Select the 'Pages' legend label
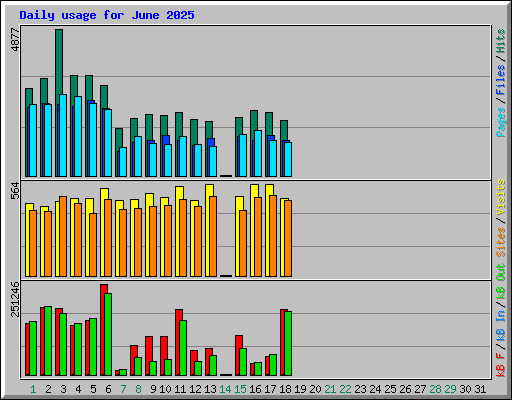512x400 pixels. (x=501, y=122)
